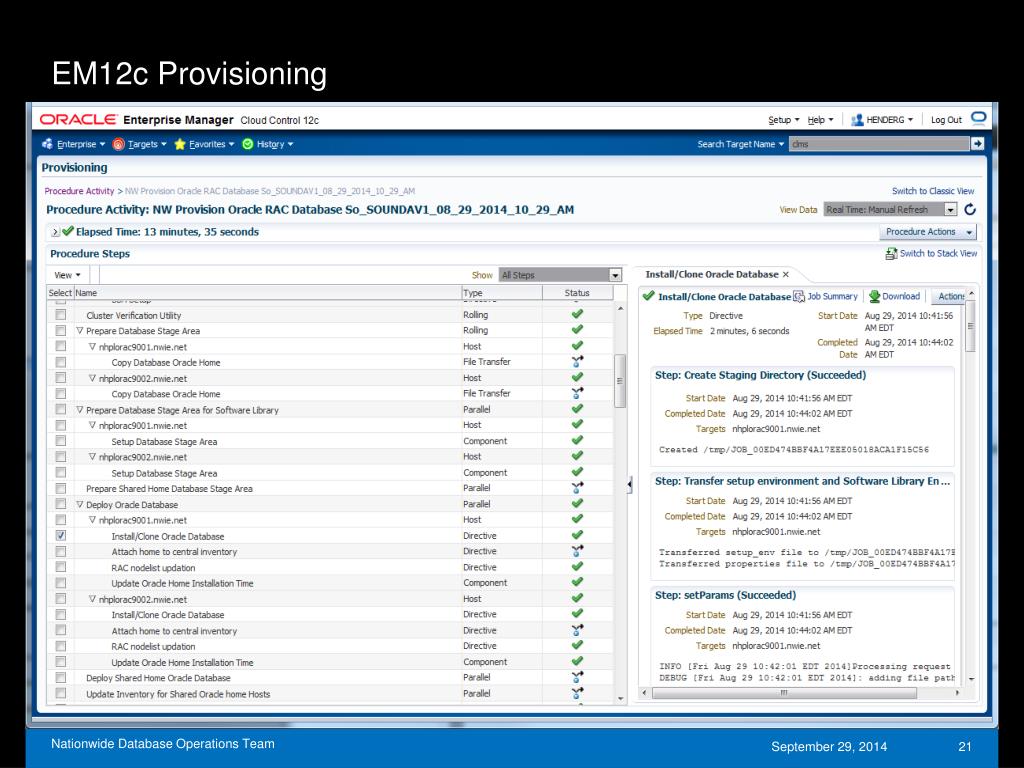Image resolution: width=1024 pixels, height=768 pixels.
Task: Click the HENDERG user icon
Action: pos(857,120)
